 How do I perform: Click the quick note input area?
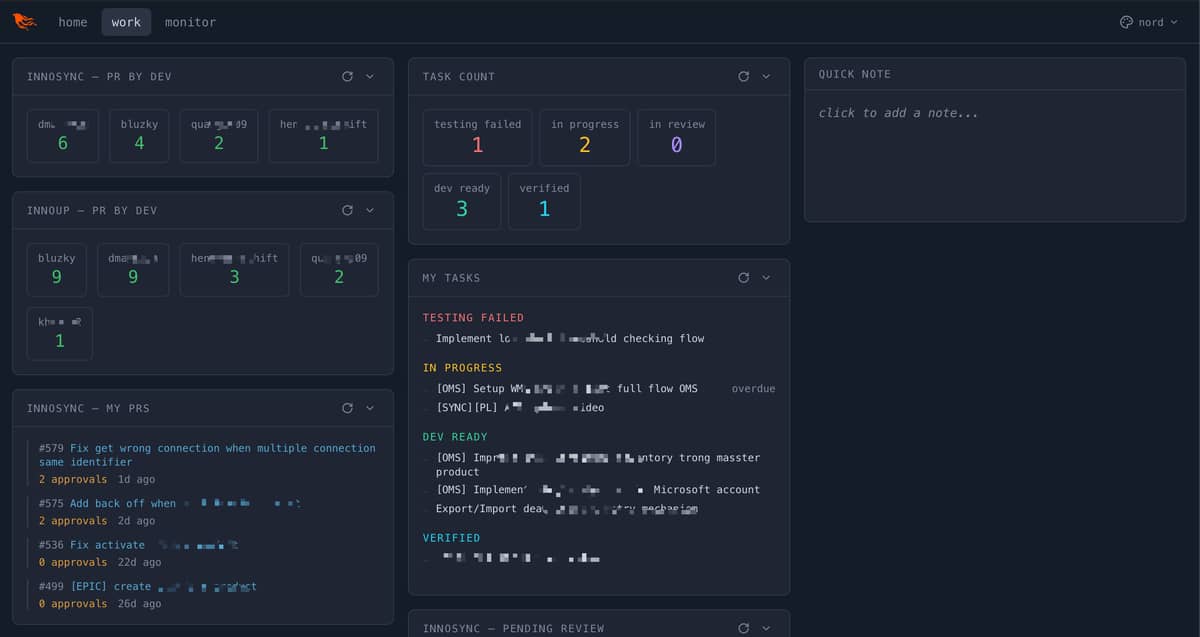click(994, 150)
